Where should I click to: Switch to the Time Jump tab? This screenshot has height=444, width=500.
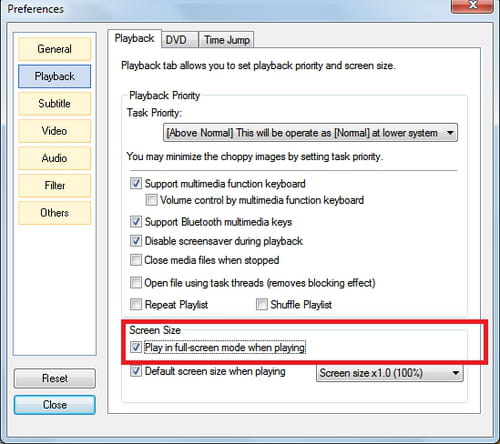point(227,40)
